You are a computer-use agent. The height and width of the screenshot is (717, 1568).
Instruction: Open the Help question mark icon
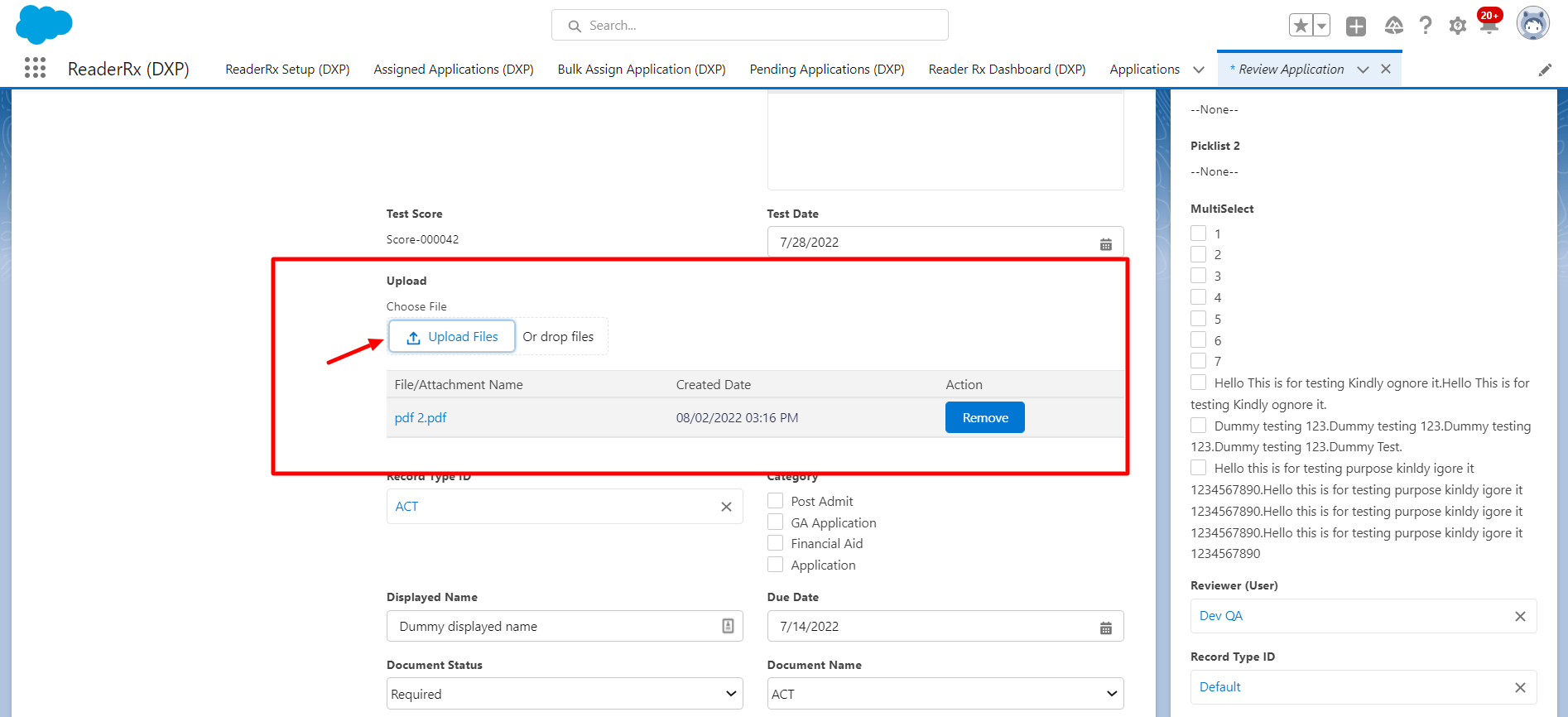coord(1425,26)
